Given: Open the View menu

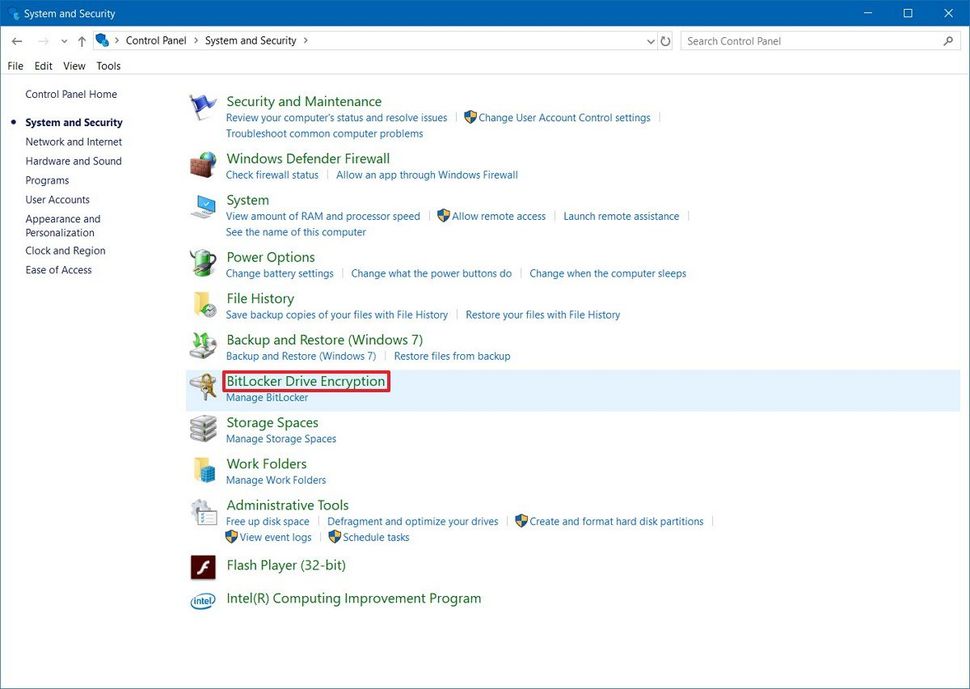Looking at the screenshot, I should (x=73, y=65).
